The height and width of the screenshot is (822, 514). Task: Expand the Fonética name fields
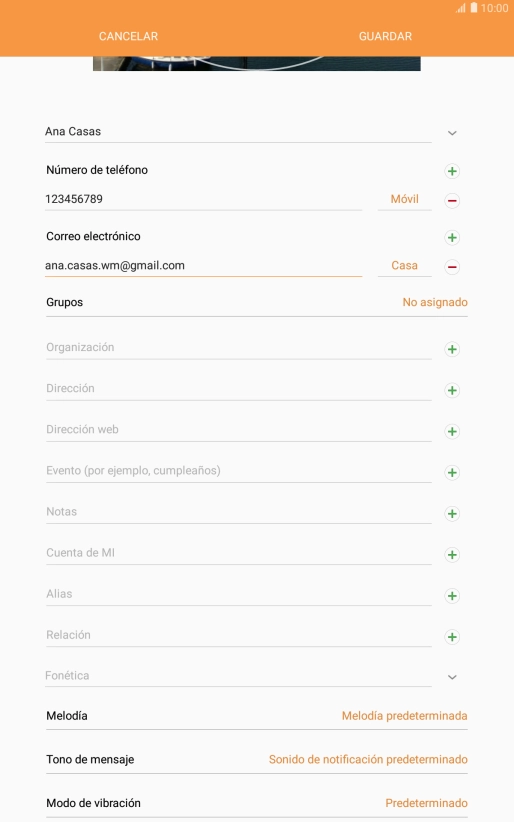point(452,677)
